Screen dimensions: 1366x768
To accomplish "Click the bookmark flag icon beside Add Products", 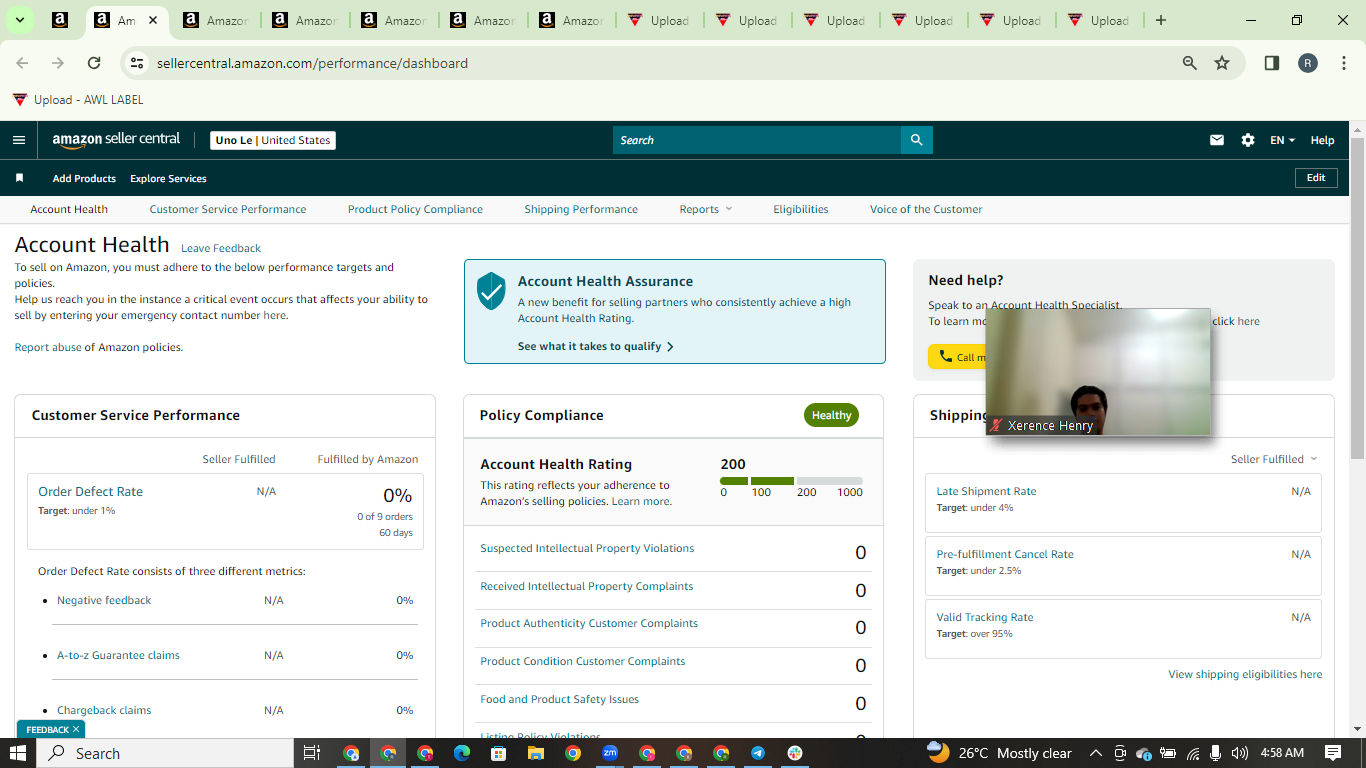I will coord(19,178).
